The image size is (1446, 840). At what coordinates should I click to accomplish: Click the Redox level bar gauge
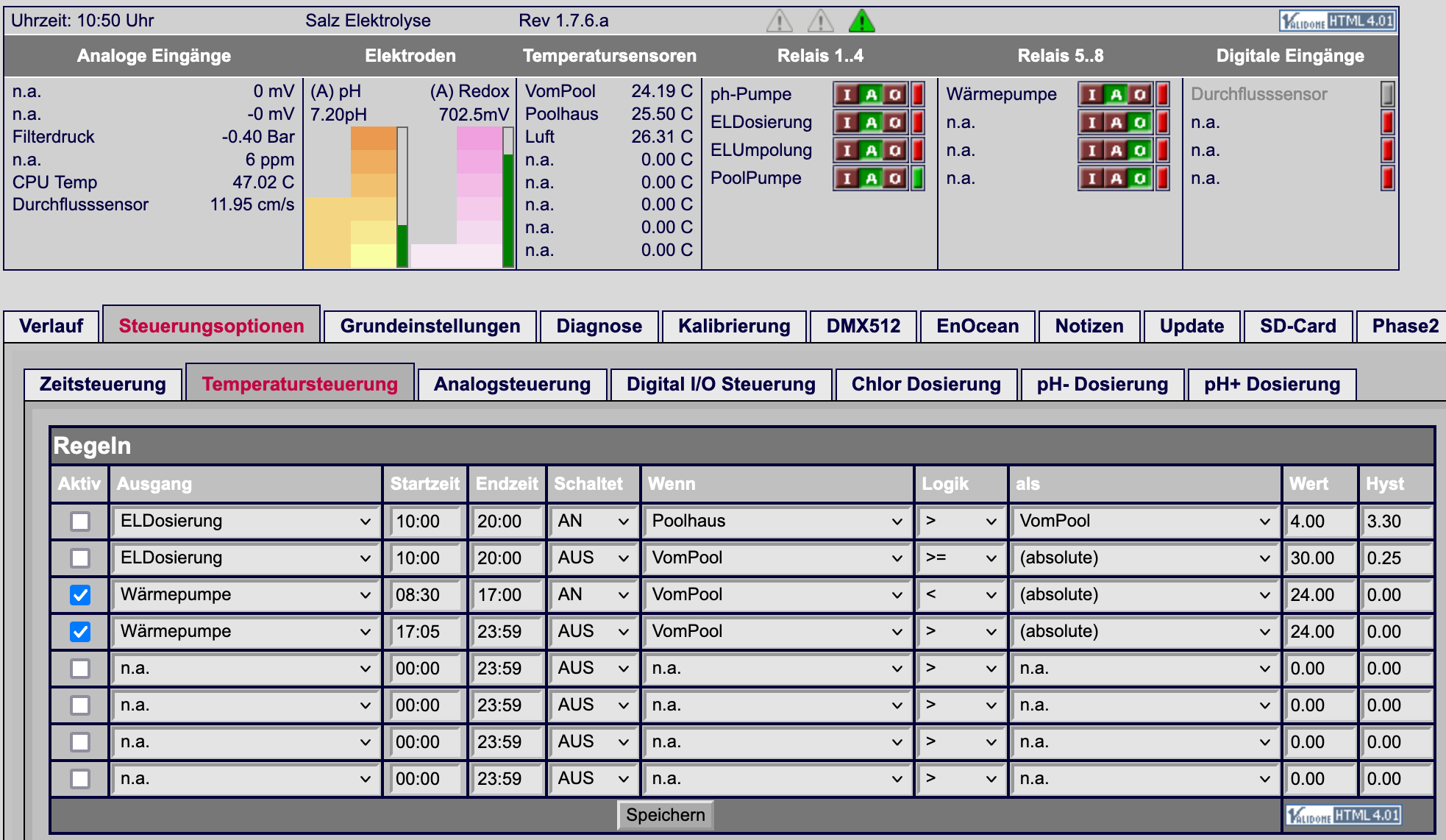coord(508,197)
